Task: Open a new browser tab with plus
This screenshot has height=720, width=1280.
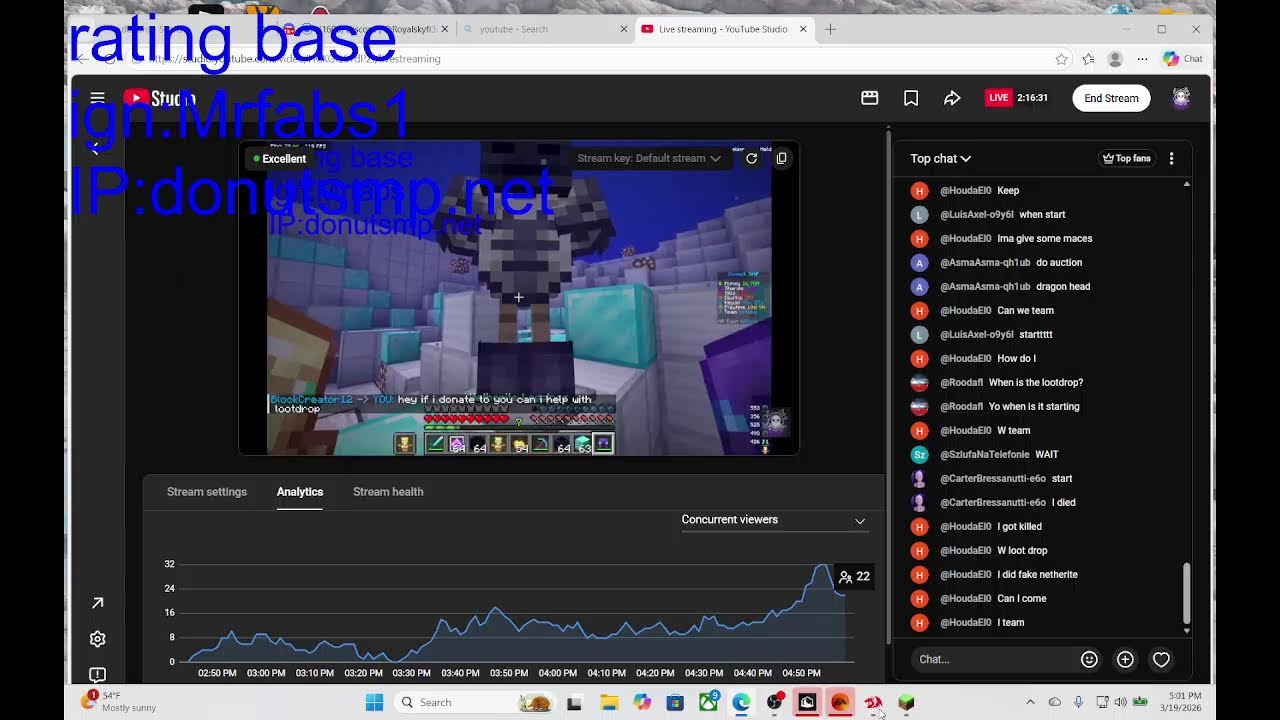Action: point(830,29)
